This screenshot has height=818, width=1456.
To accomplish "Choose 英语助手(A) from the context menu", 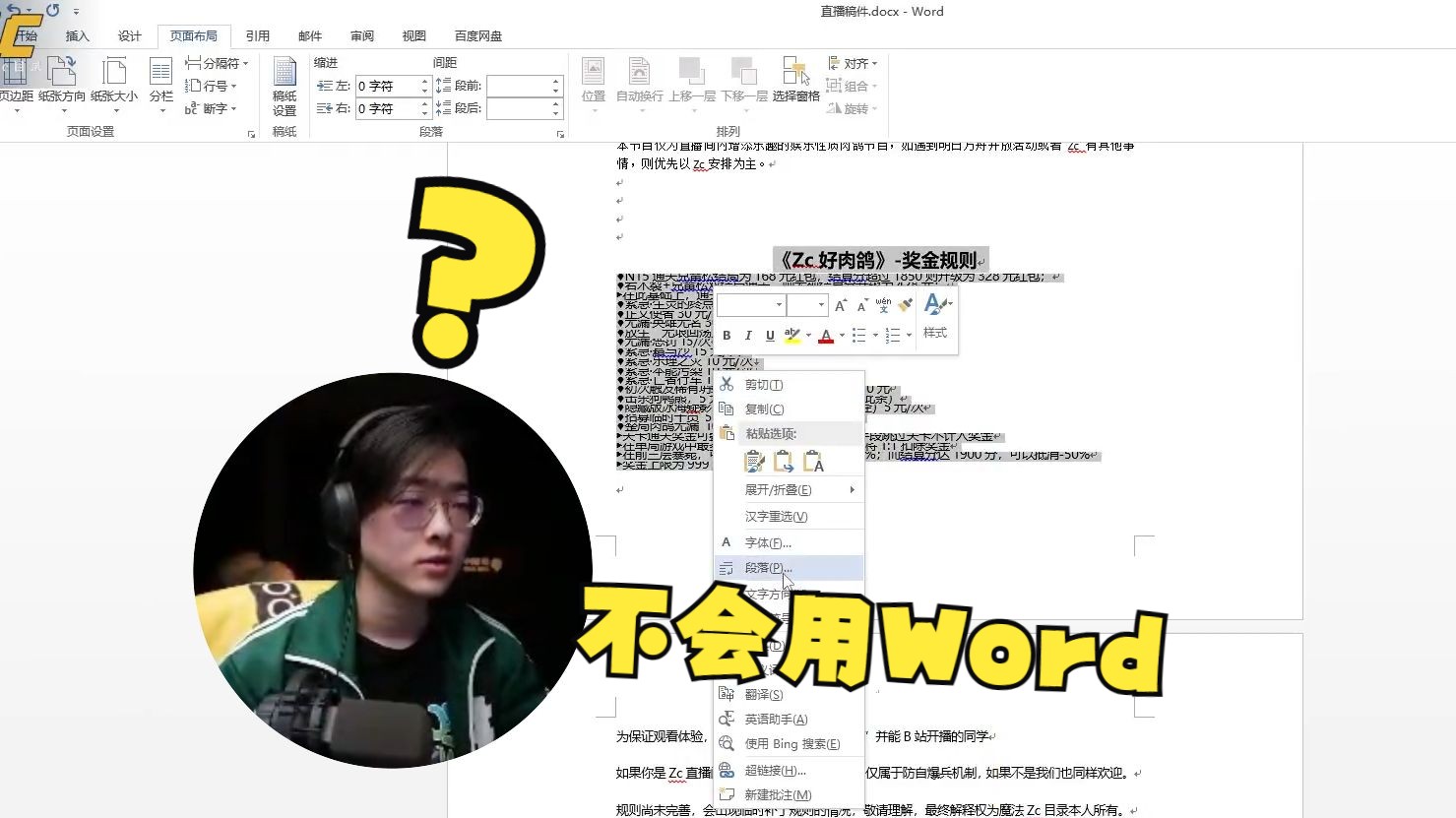I will click(x=789, y=719).
